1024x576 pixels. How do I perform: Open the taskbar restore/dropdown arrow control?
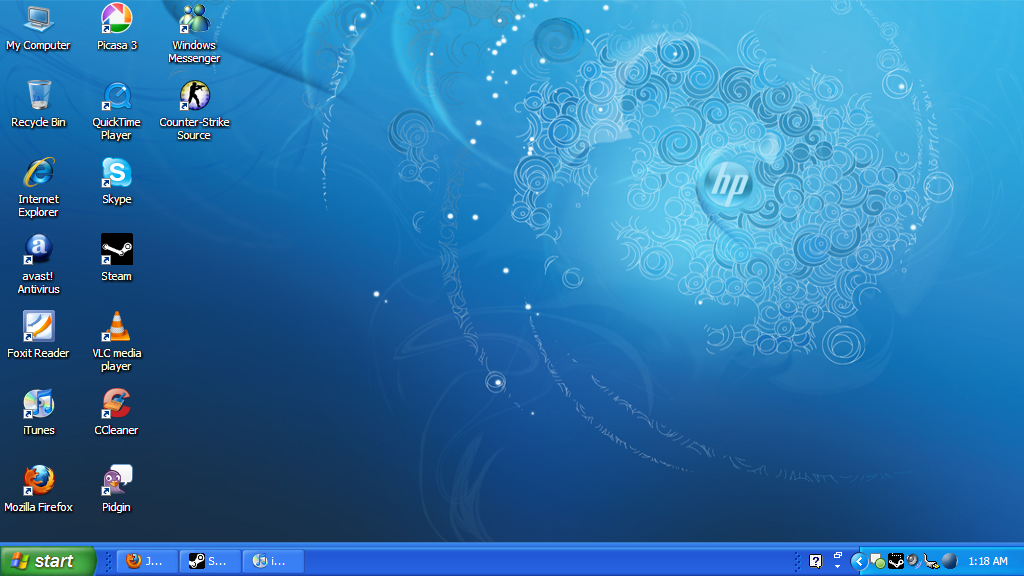coord(837,560)
